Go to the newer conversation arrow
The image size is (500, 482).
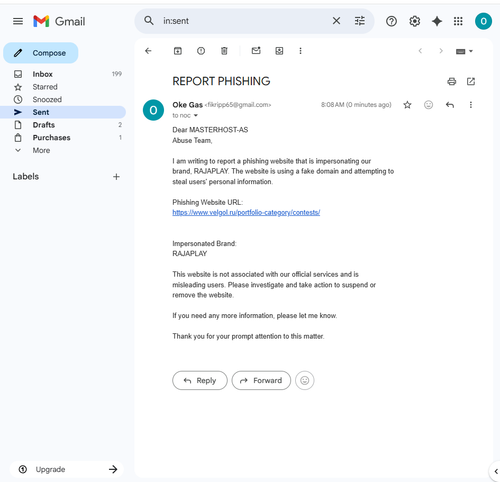(420, 51)
